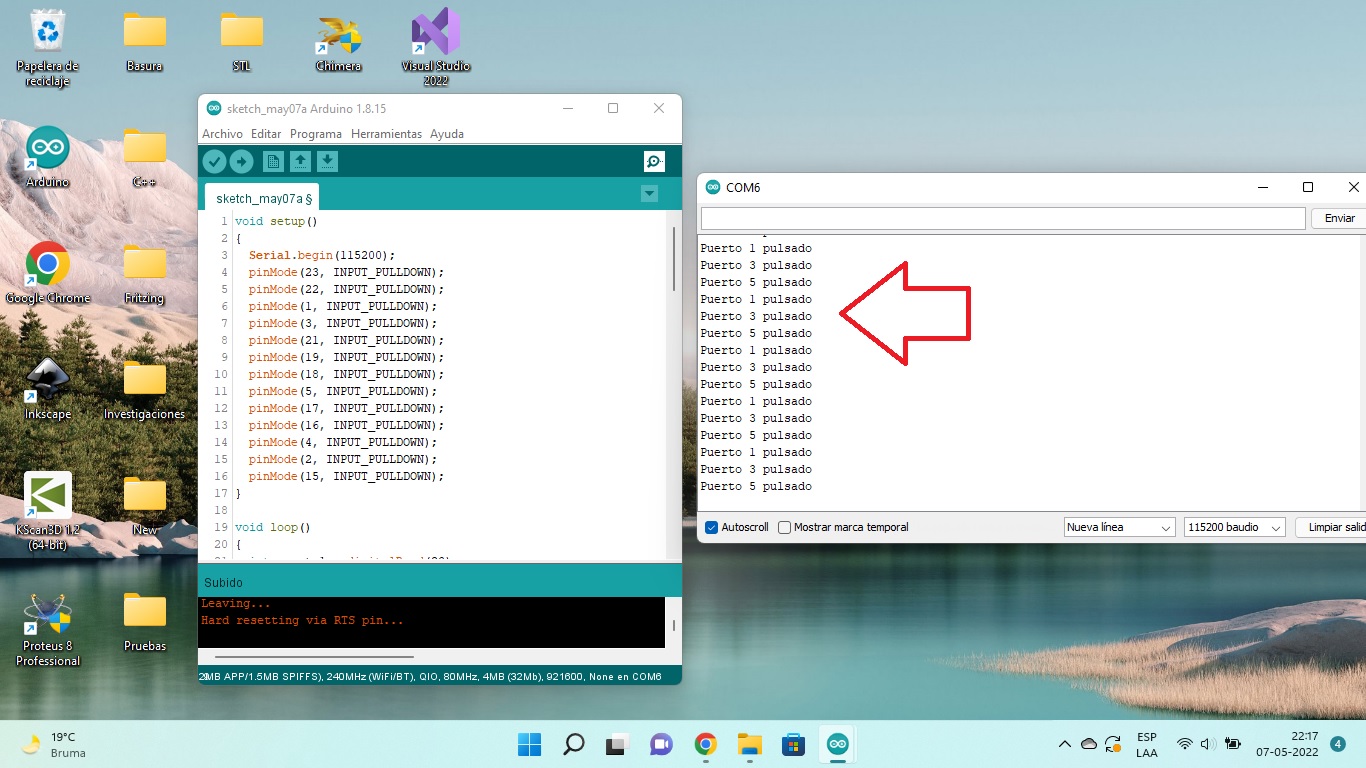Open the Archivo menu

pos(222,134)
